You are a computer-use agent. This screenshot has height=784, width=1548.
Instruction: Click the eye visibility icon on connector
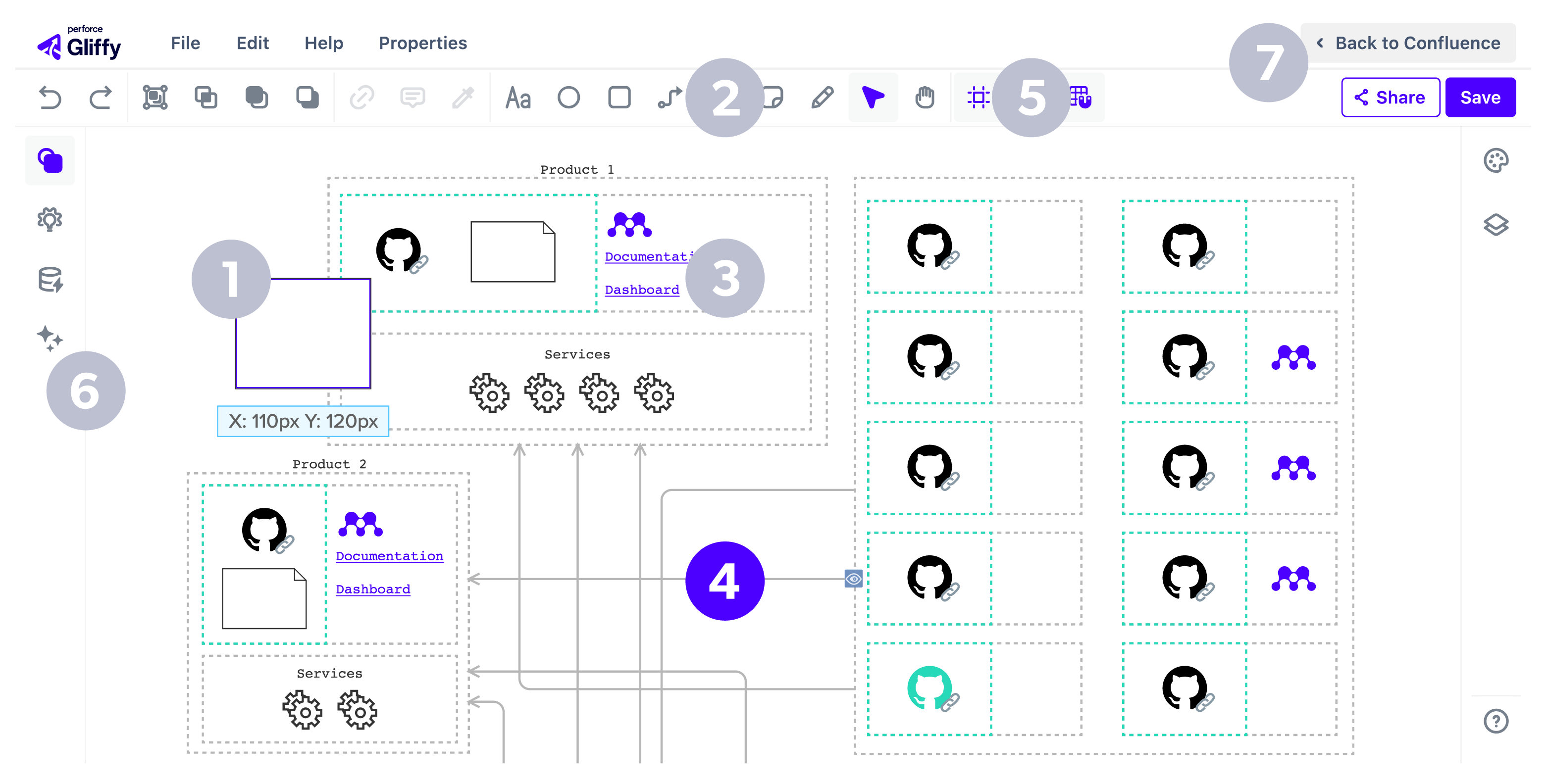853,579
